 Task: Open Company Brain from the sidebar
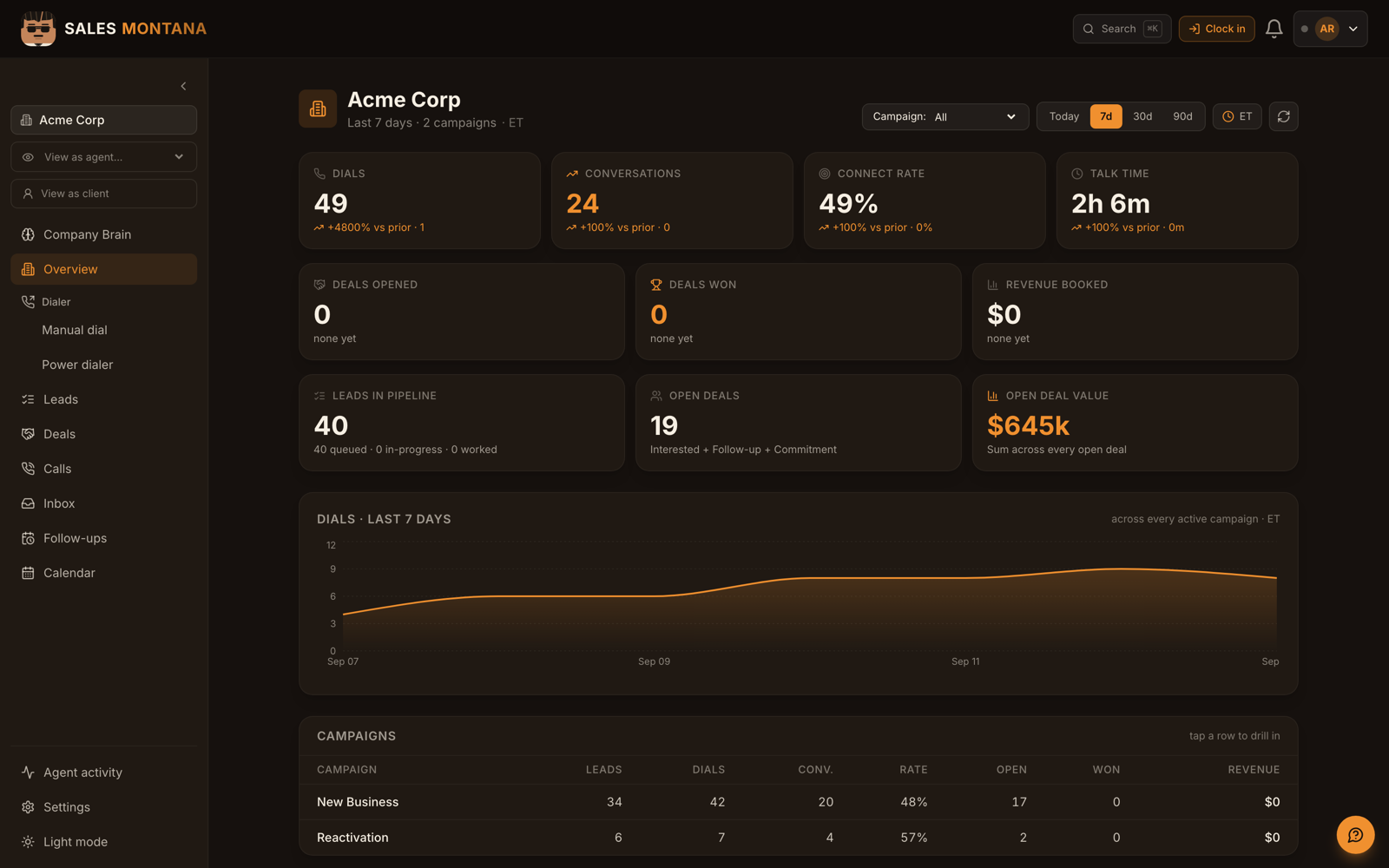click(x=104, y=234)
